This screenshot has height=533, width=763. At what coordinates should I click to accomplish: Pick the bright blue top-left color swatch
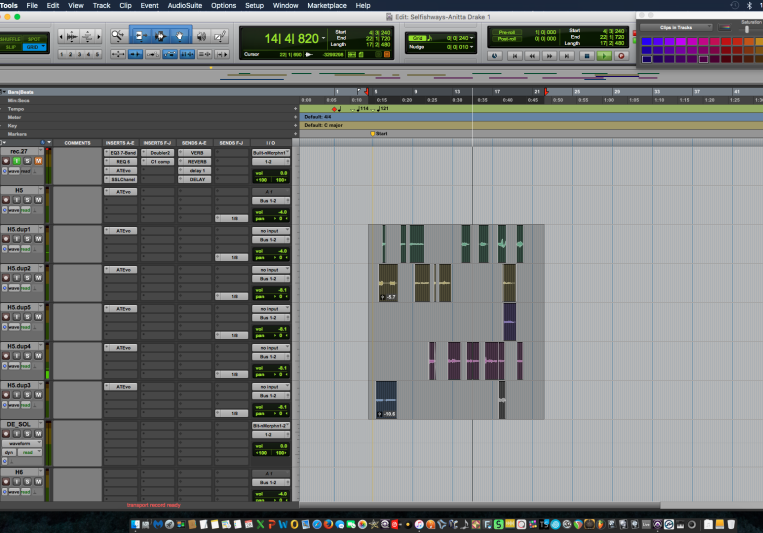[647, 41]
